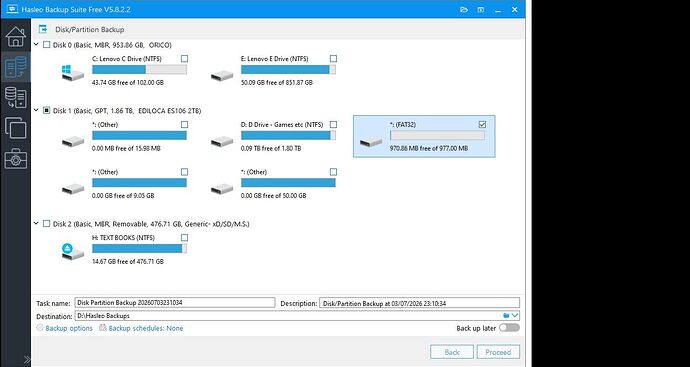Open the Clone section icon in the sidebar
Image resolution: width=690 pixels, height=367 pixels.
click(16, 128)
